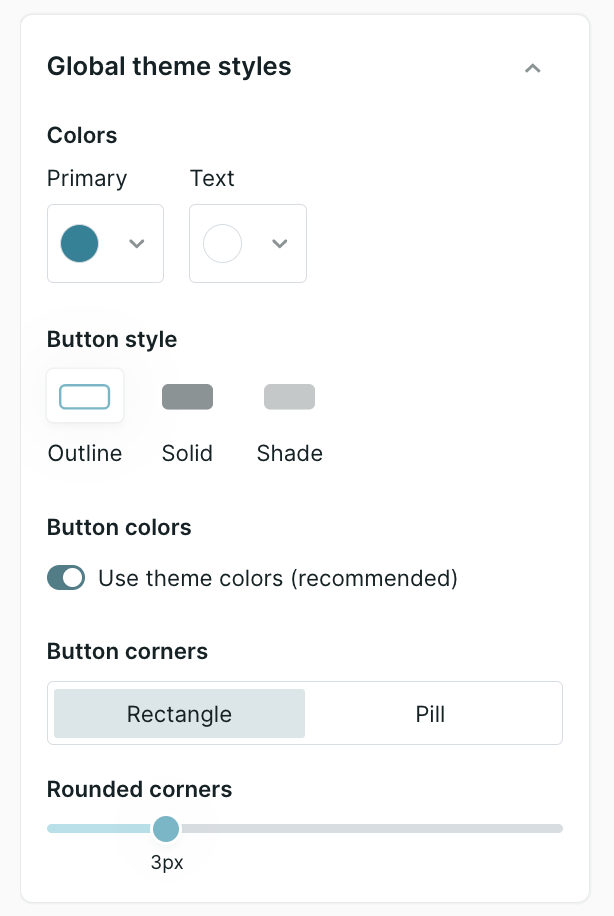Click the Primary teal color circle
This screenshot has height=916, width=614.
[x=79, y=244]
